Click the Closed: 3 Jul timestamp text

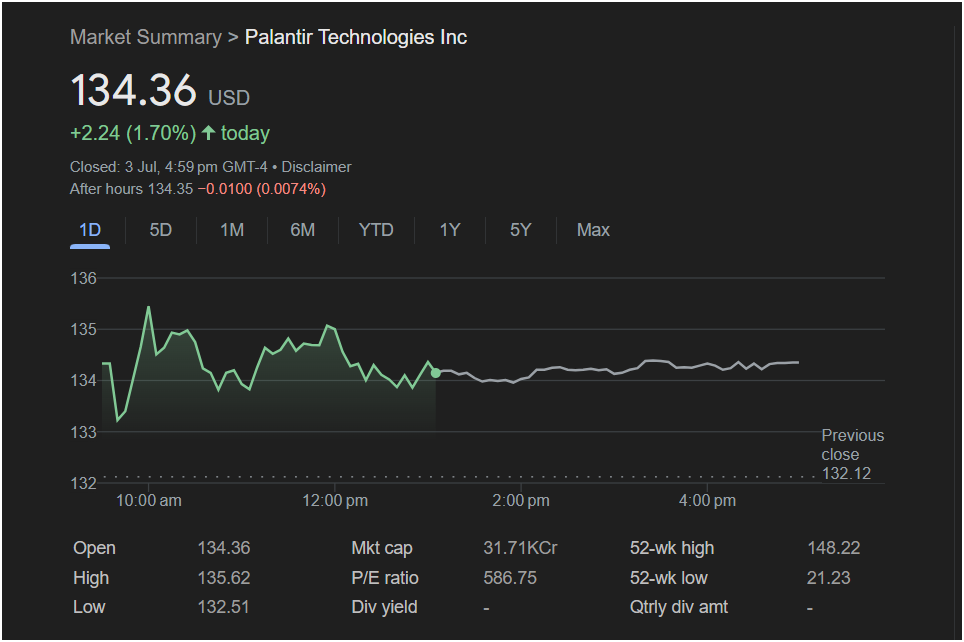pyautogui.click(x=168, y=167)
